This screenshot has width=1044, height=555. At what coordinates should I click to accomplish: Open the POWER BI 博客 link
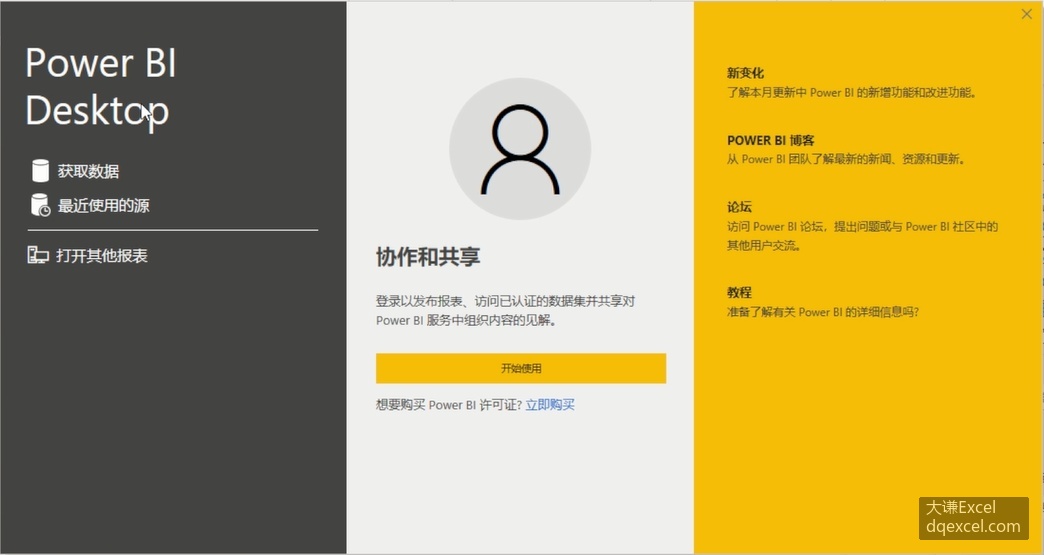coord(771,140)
